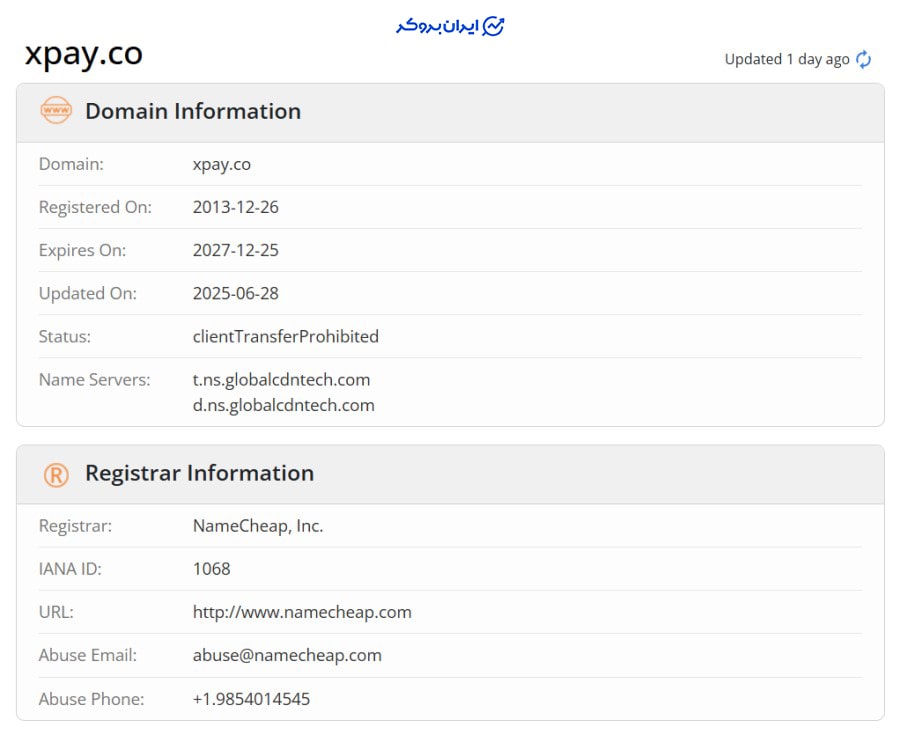The width and height of the screenshot is (900, 735).
Task: Click the status clientTransferProhibited
Action: point(286,336)
